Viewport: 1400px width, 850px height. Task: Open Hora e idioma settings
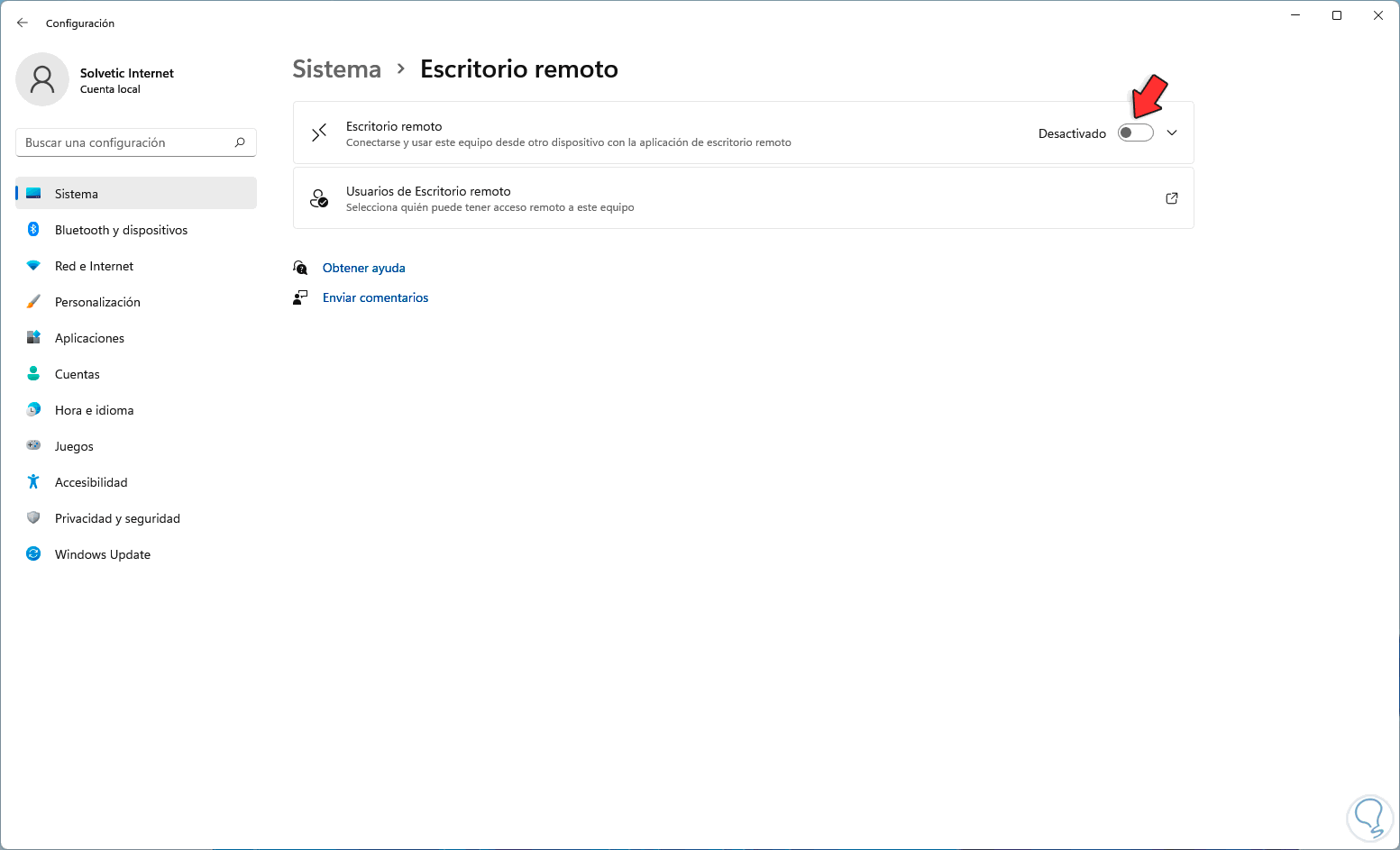[94, 410]
